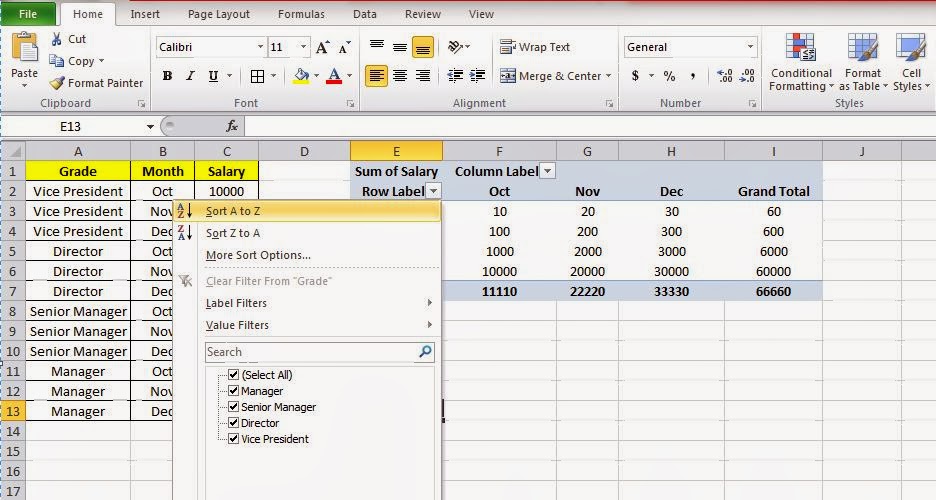Open the font size dropdown

303,47
